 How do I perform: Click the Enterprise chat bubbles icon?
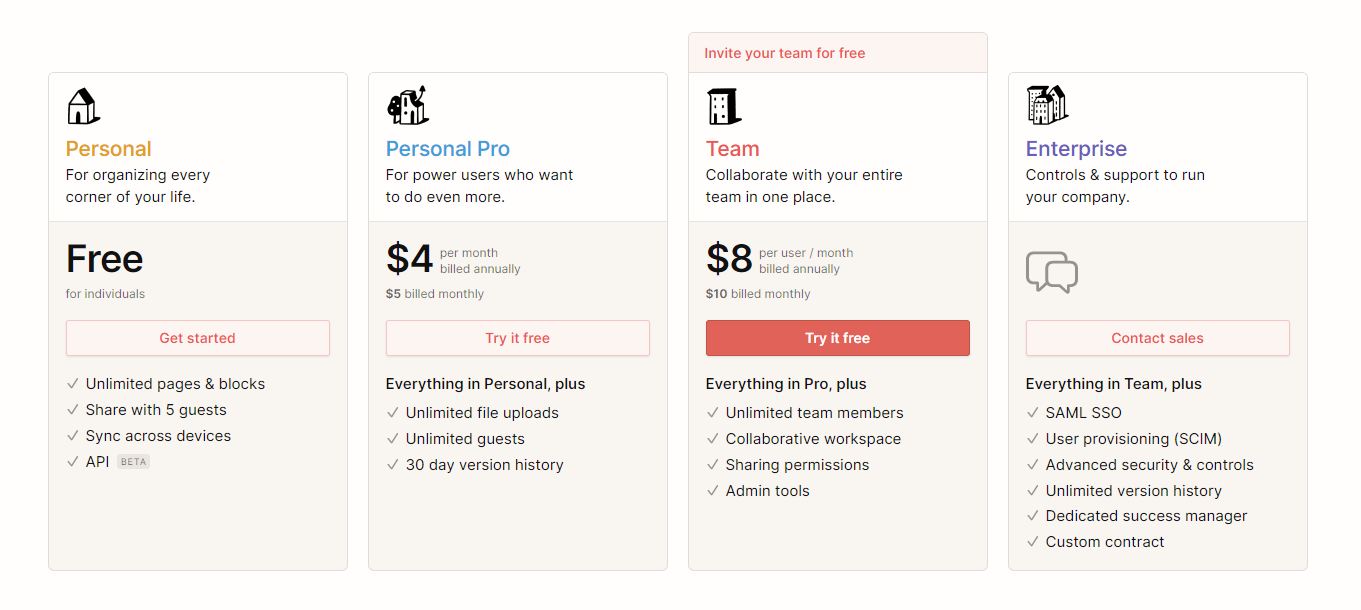pyautogui.click(x=1052, y=272)
